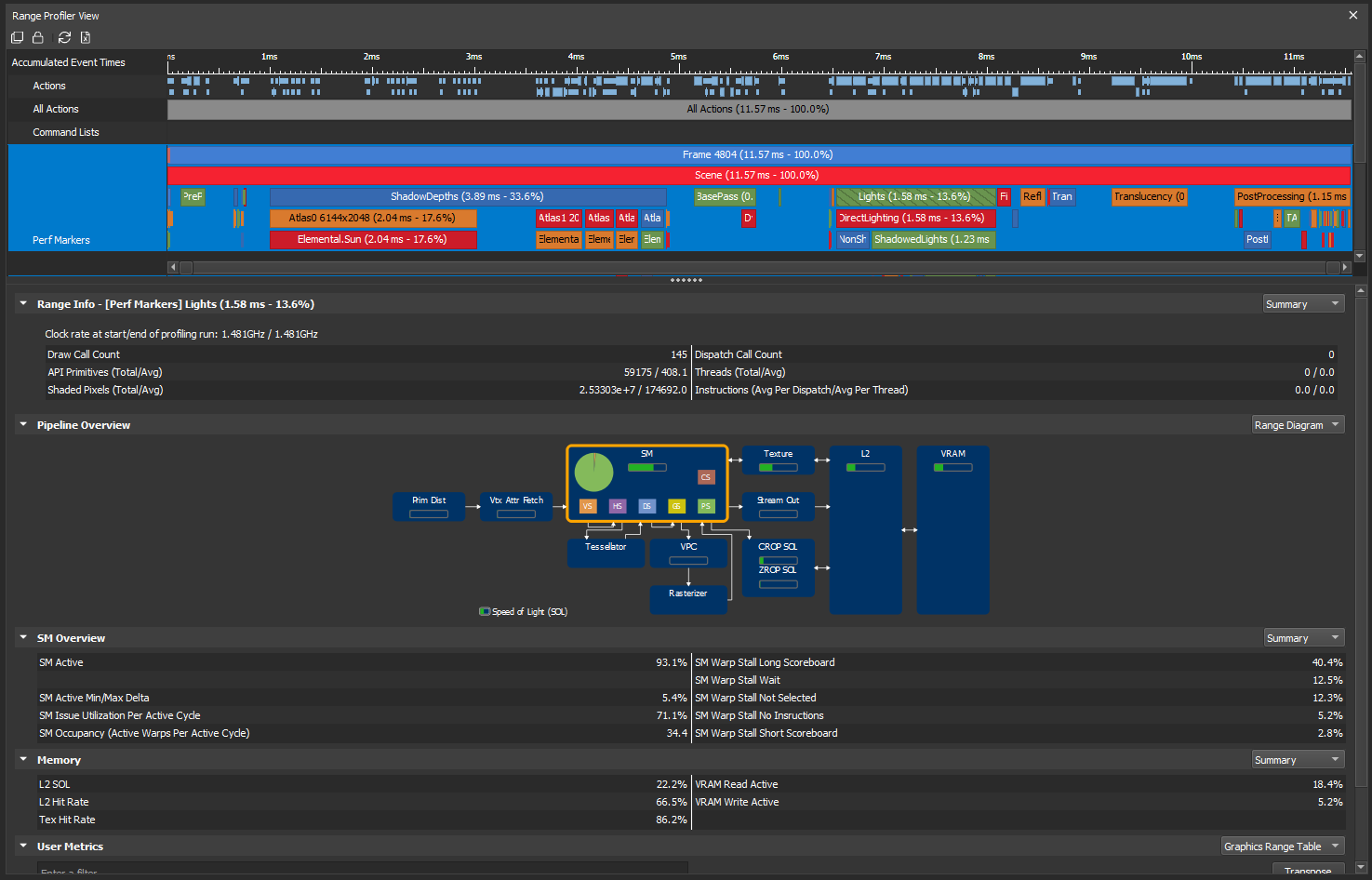Click the Prim Dist pipeline block
This screenshot has width=1372, height=880.
point(429,507)
